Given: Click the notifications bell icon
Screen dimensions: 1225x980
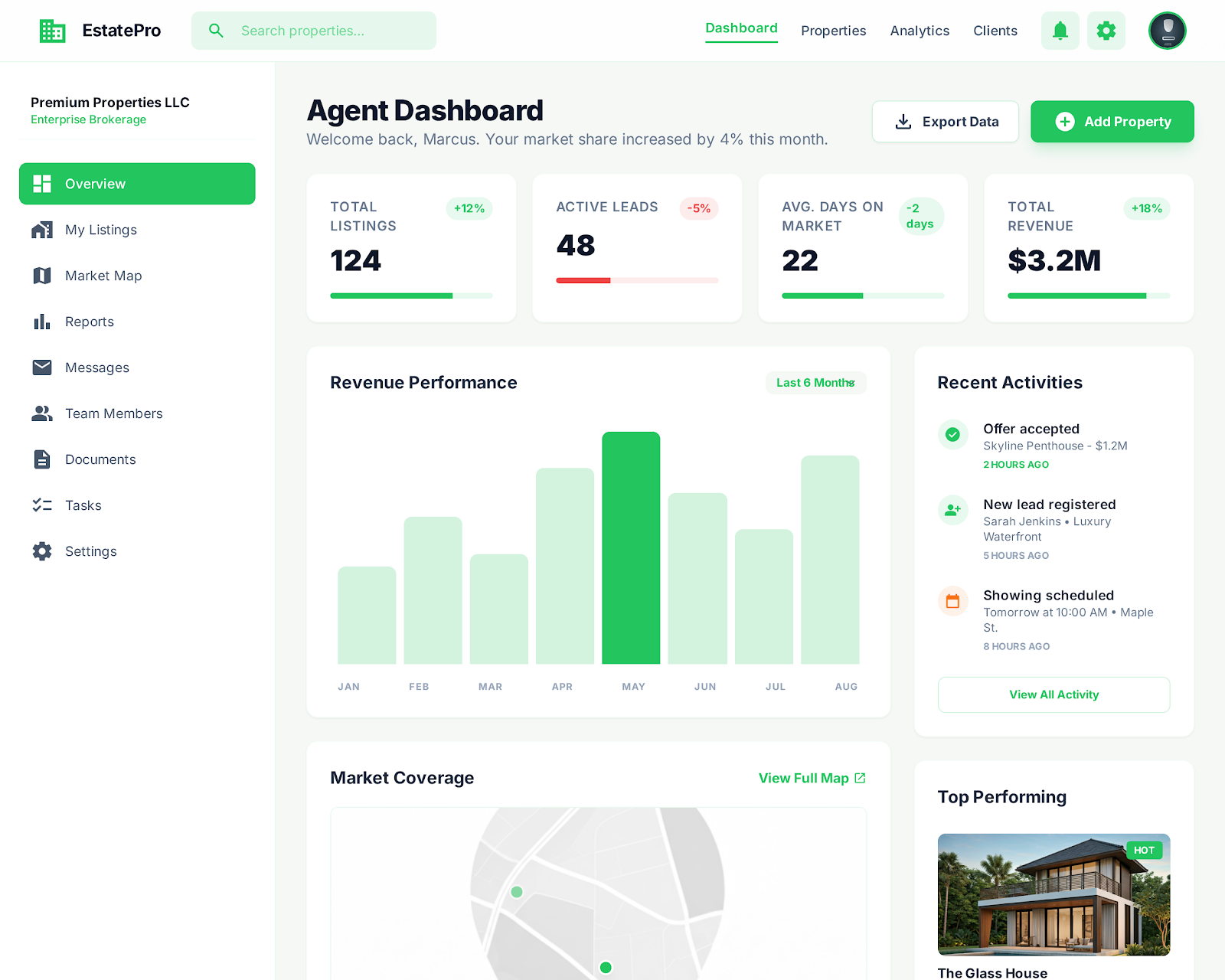Looking at the screenshot, I should point(1060,31).
